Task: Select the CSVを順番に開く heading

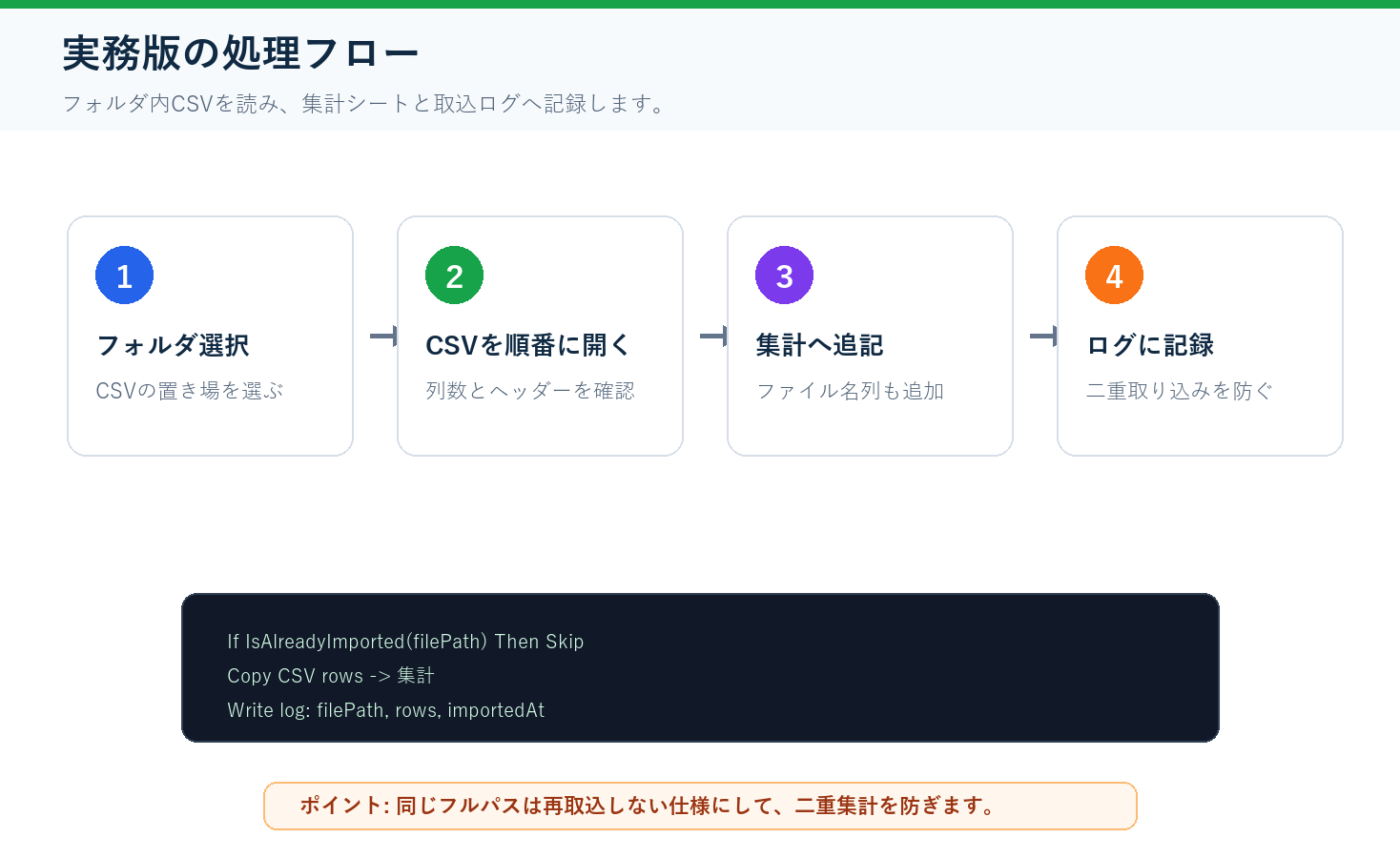Action: tap(527, 345)
